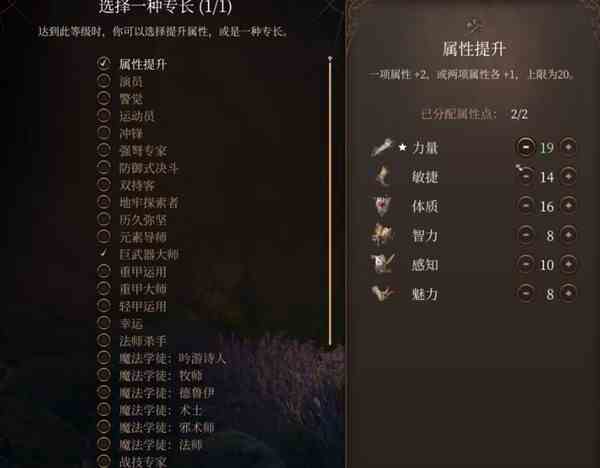
Task: Choose the 巨武器大师 feat entry
Action: (x=148, y=254)
